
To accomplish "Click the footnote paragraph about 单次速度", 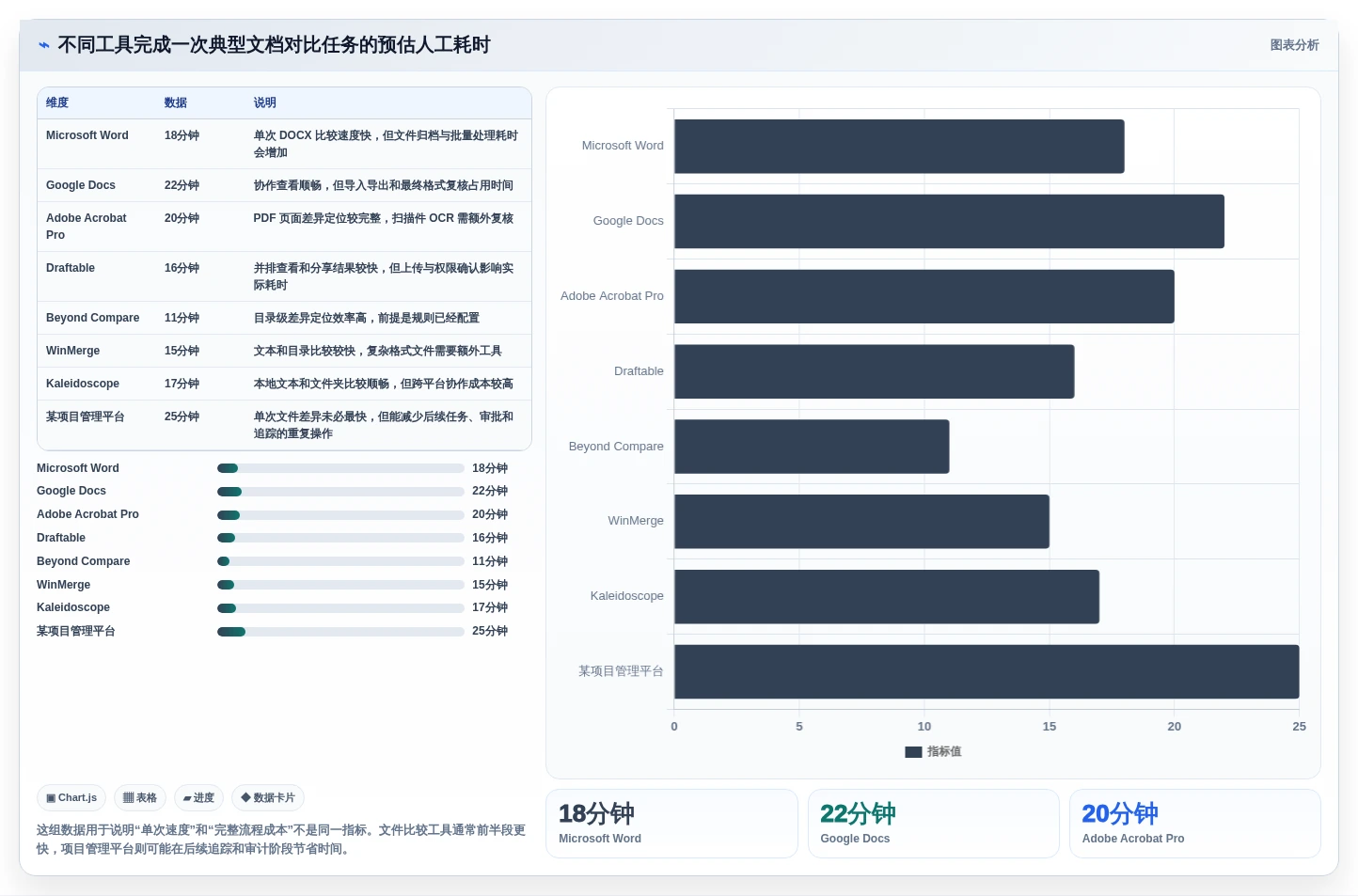I will (x=281, y=840).
